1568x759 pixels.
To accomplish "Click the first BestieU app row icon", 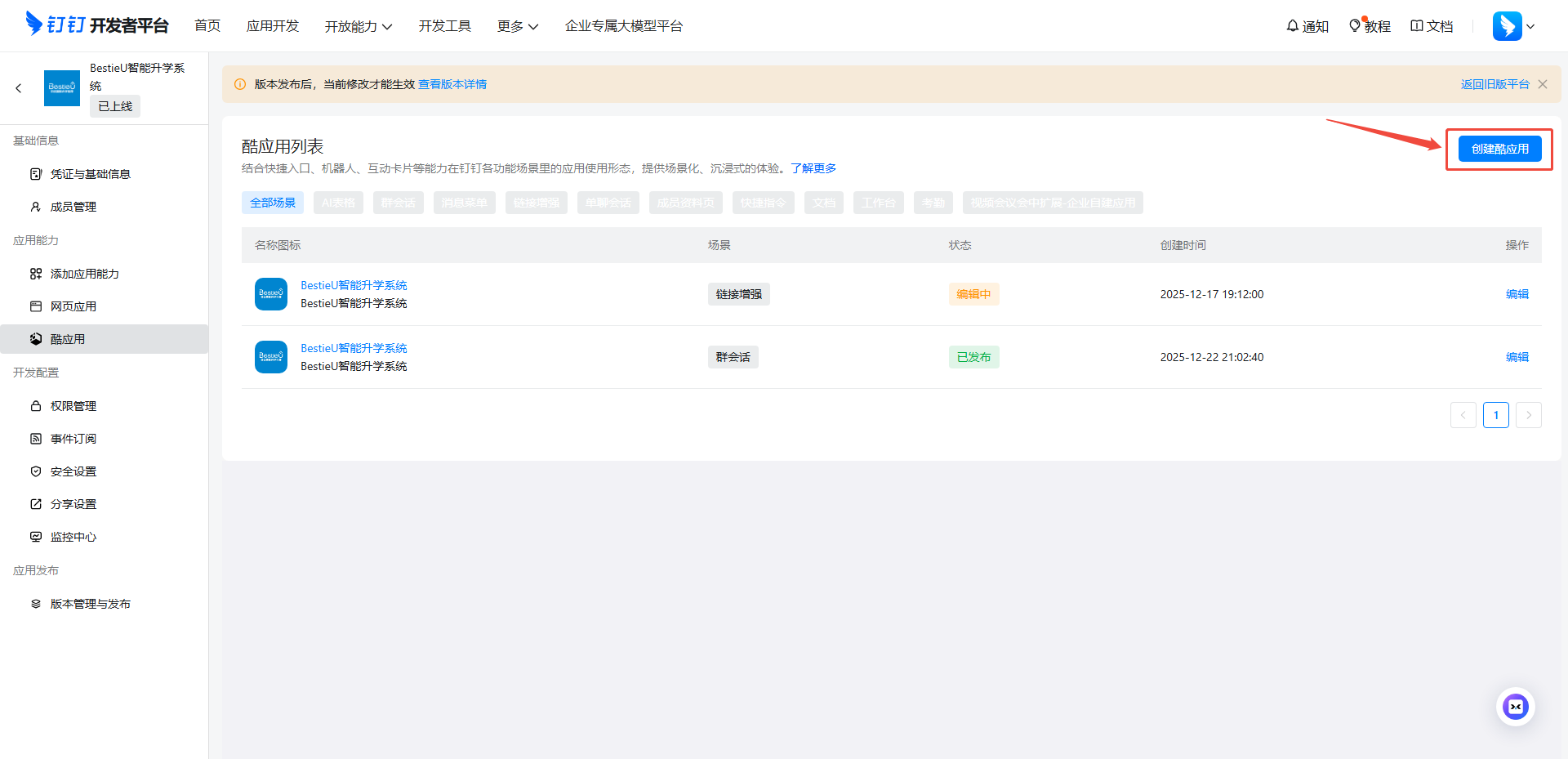I will pyautogui.click(x=271, y=294).
